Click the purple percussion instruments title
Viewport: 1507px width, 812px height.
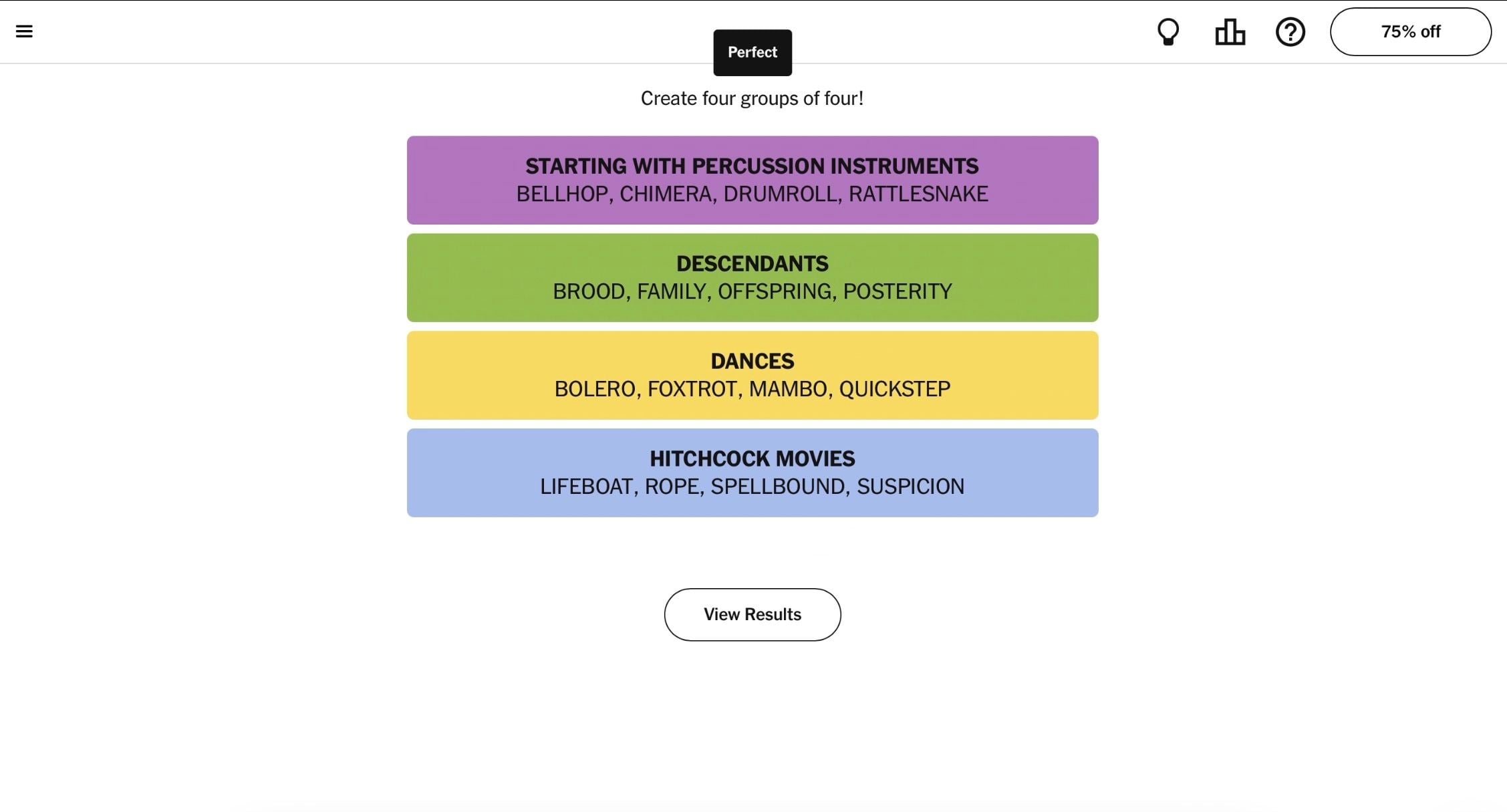click(752, 166)
